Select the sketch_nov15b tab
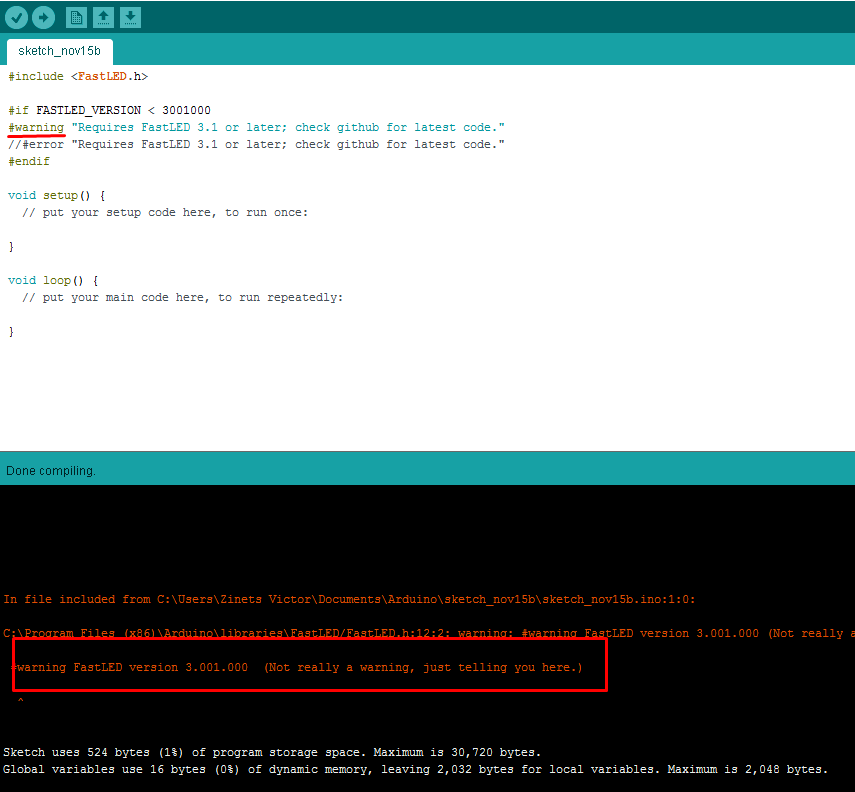The width and height of the screenshot is (855, 792). pyautogui.click(x=59, y=51)
